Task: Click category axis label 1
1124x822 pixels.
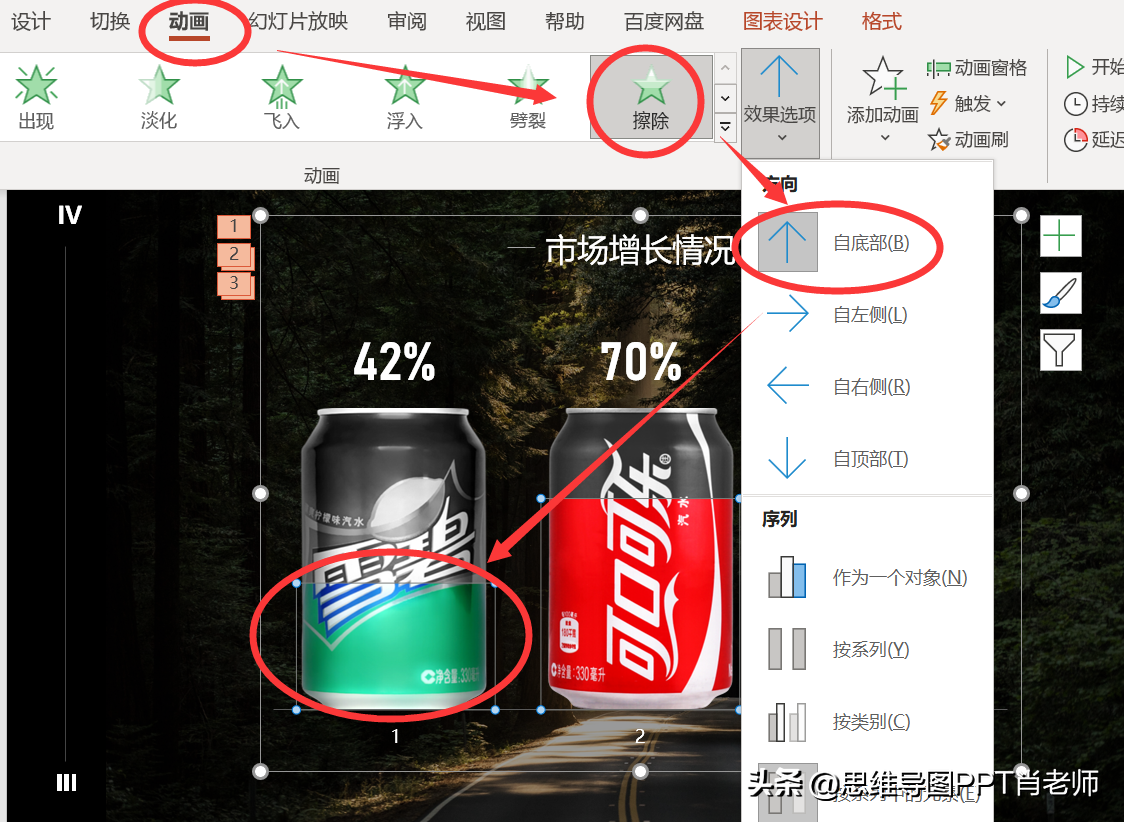Action: [395, 736]
